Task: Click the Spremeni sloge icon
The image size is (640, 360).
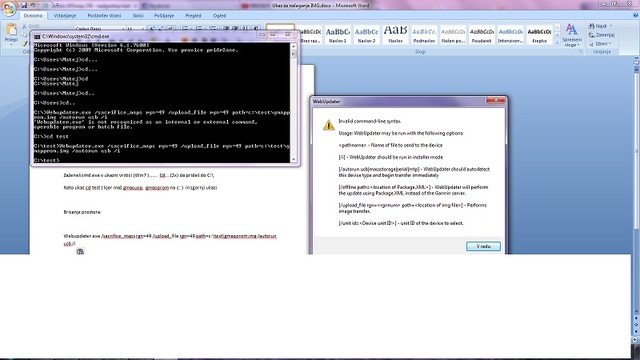Action: [x=571, y=30]
